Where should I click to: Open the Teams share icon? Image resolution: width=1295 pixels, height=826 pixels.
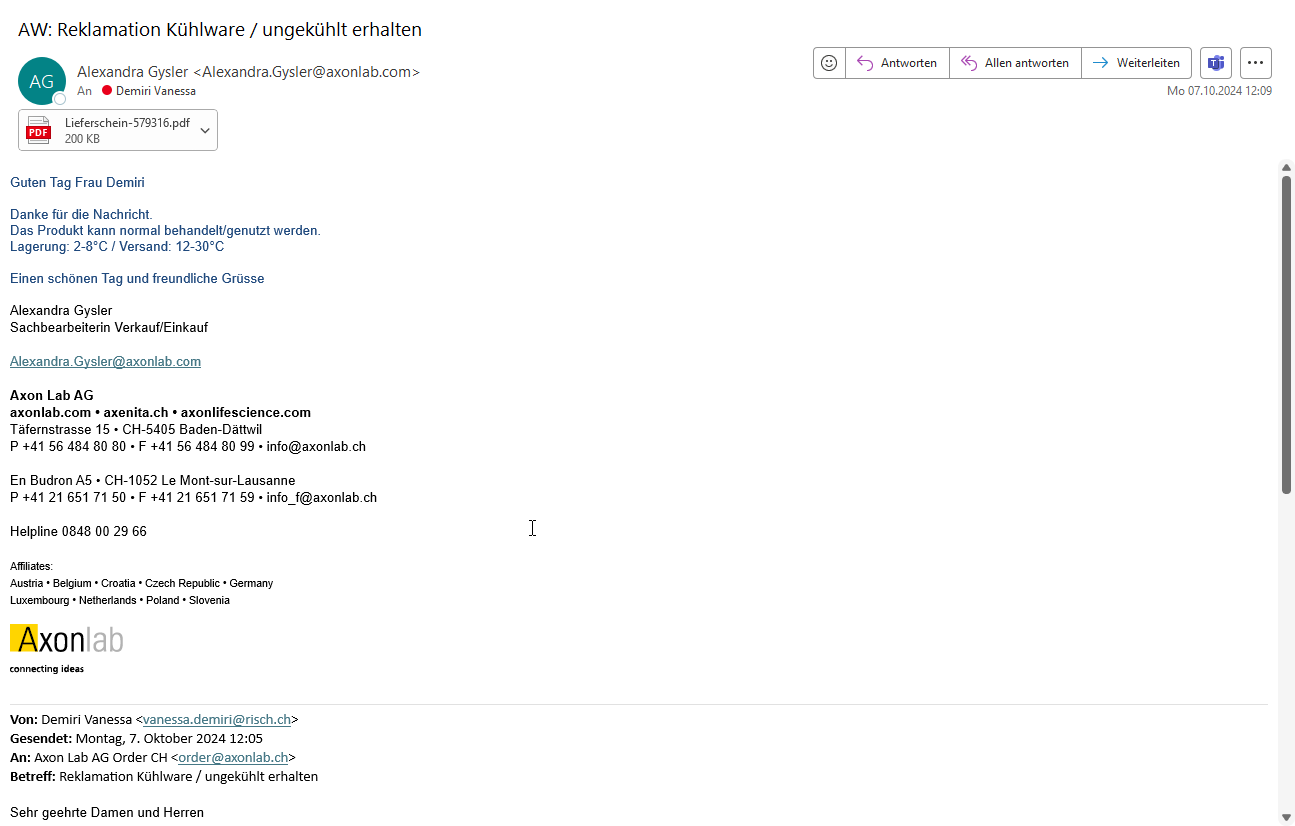point(1216,63)
